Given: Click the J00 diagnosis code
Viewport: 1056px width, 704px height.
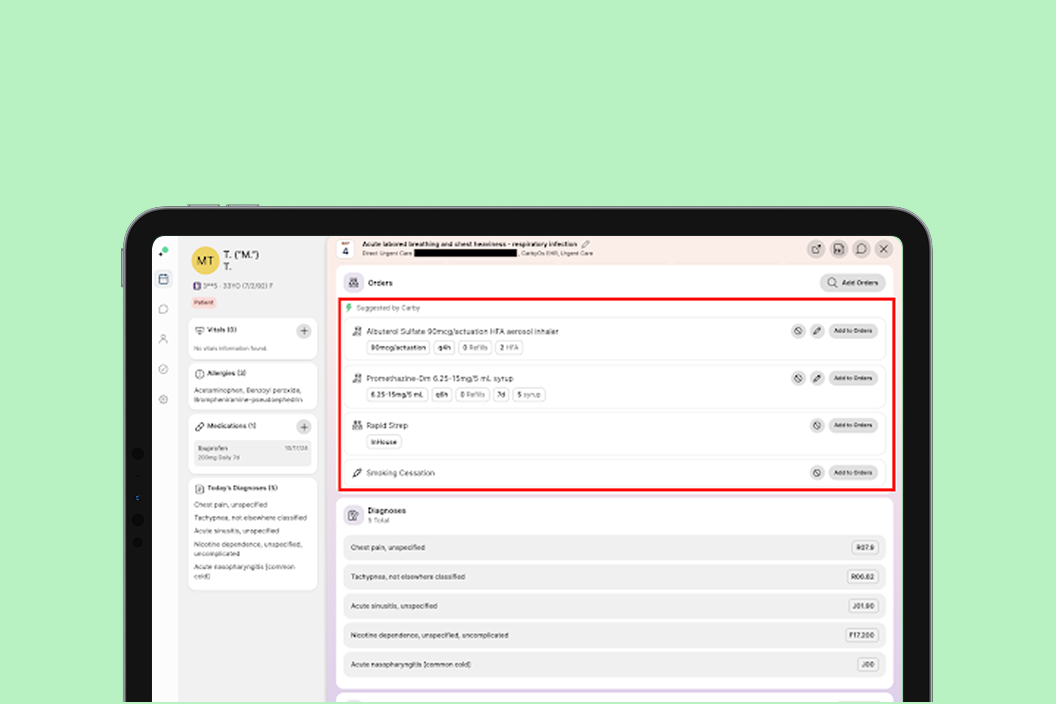Looking at the screenshot, I should pyautogui.click(x=868, y=665).
